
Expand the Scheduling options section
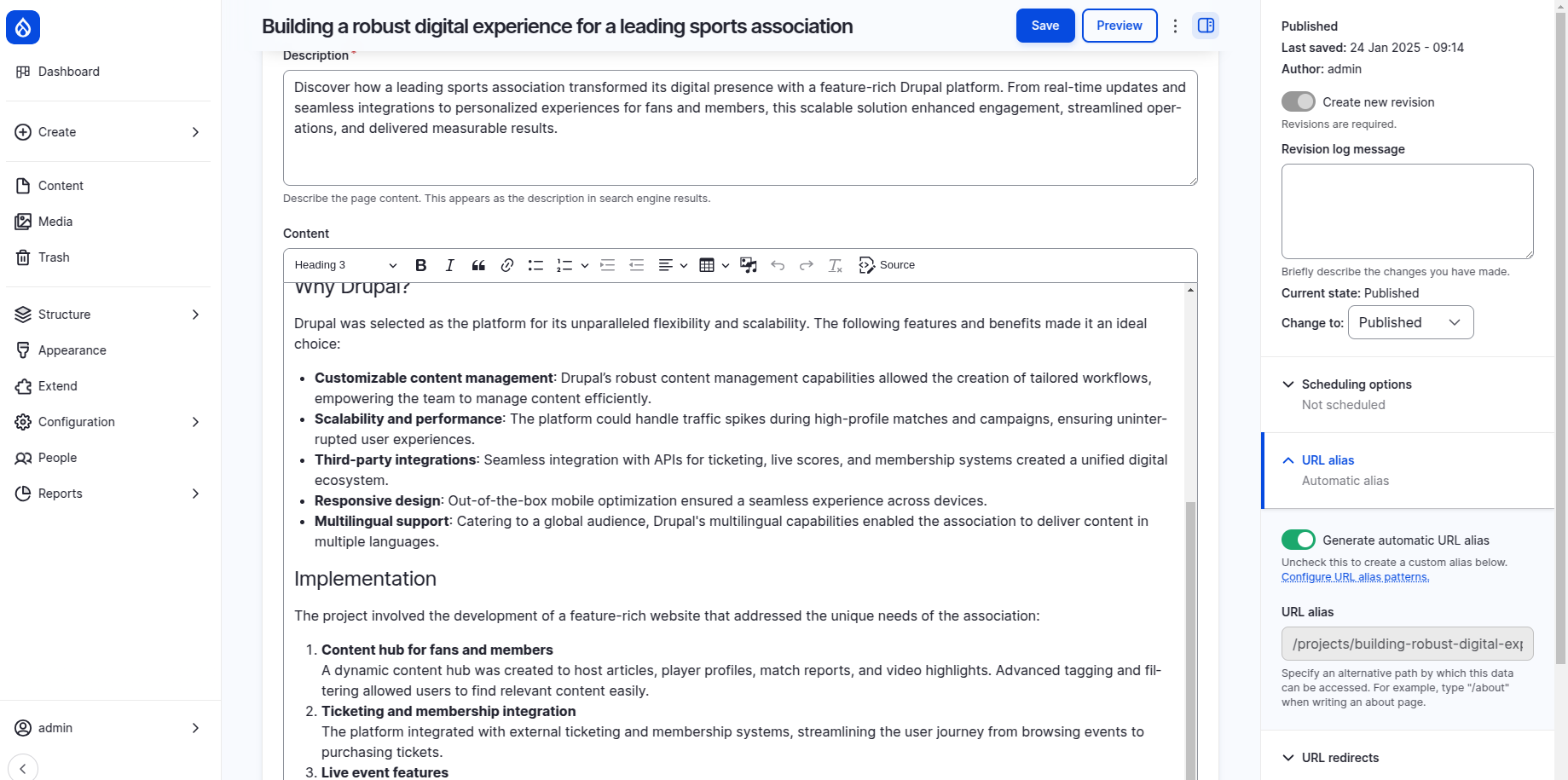(1408, 394)
